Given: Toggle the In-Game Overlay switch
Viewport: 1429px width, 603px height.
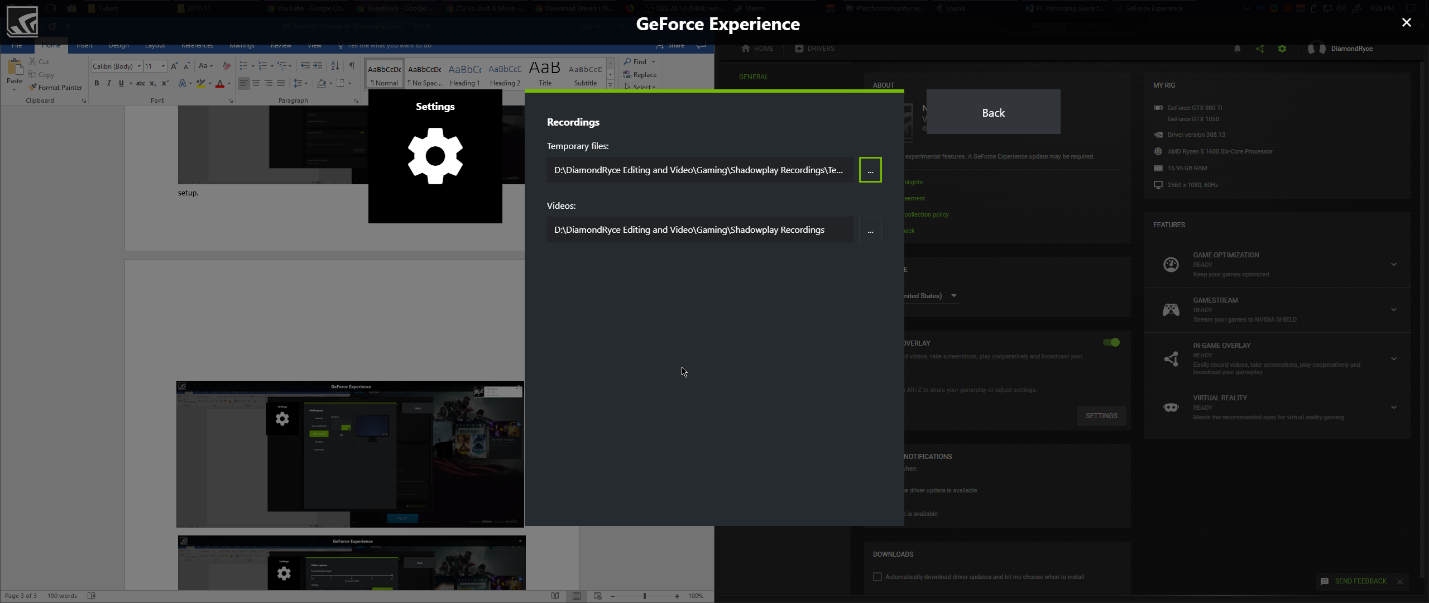Looking at the screenshot, I should coord(1111,342).
